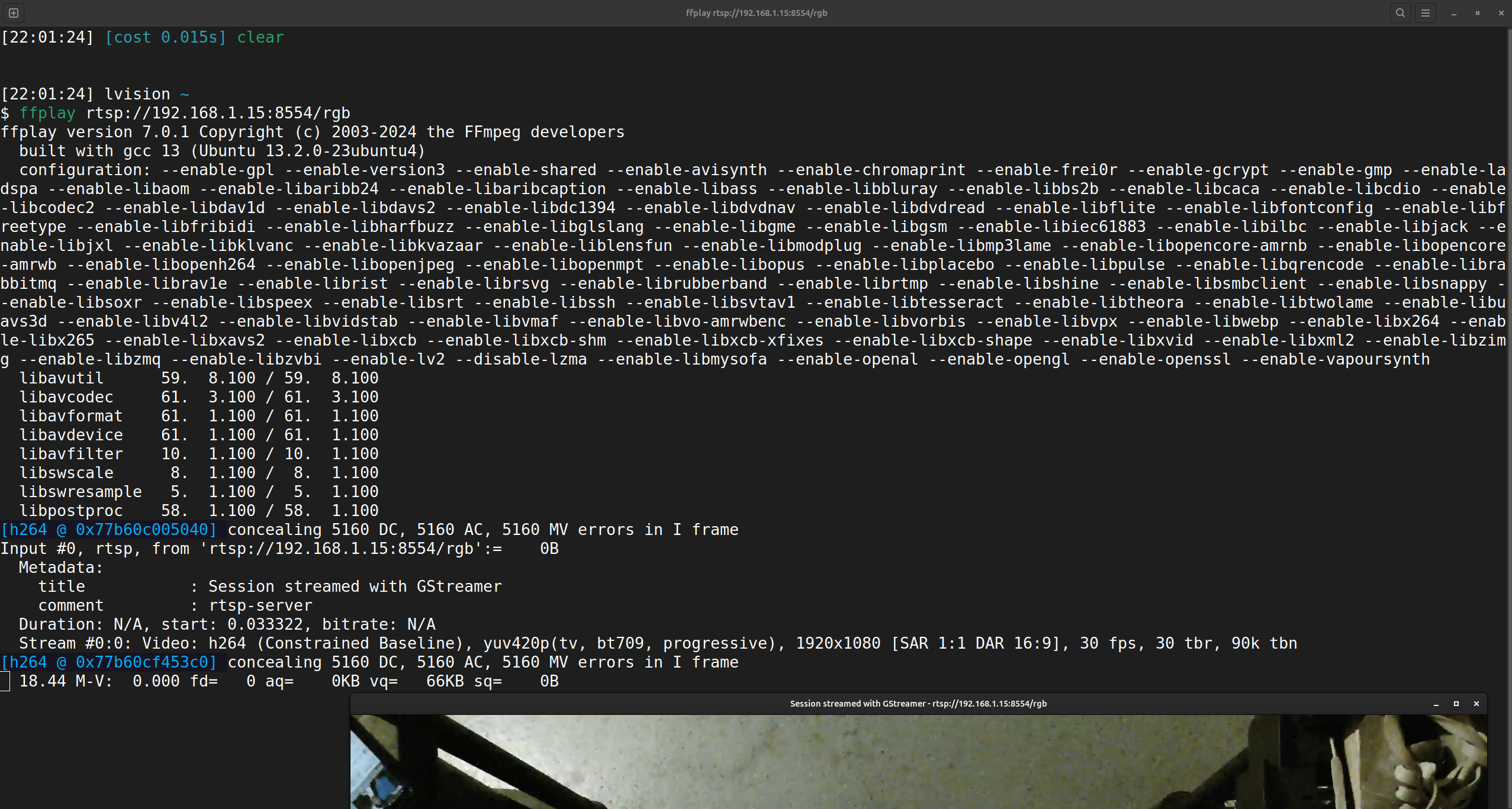Viewport: 1512px width, 809px height.
Task: Click the terminal title ffplay rtsp text
Action: click(x=756, y=12)
